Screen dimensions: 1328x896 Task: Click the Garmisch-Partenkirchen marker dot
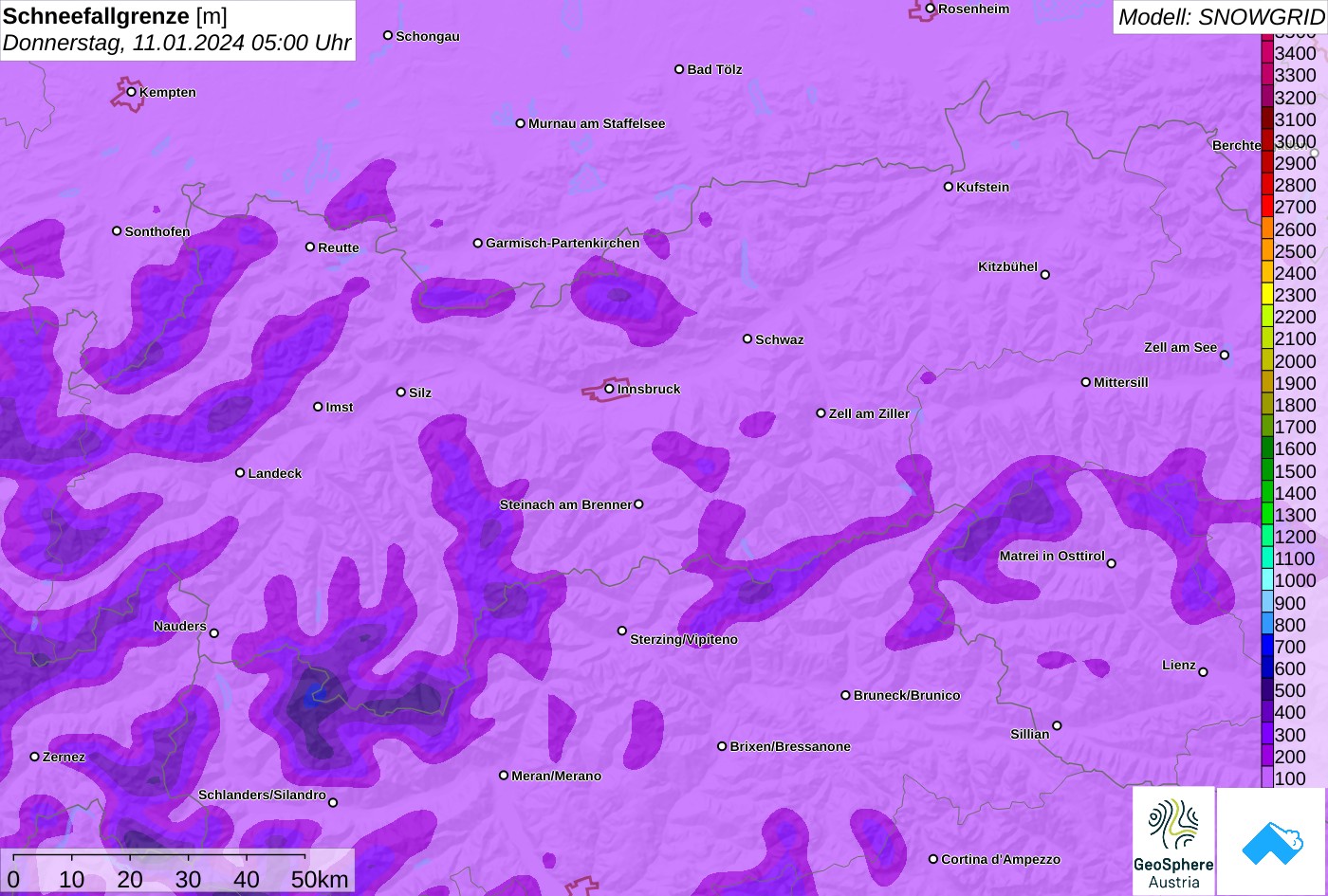pyautogui.click(x=478, y=244)
